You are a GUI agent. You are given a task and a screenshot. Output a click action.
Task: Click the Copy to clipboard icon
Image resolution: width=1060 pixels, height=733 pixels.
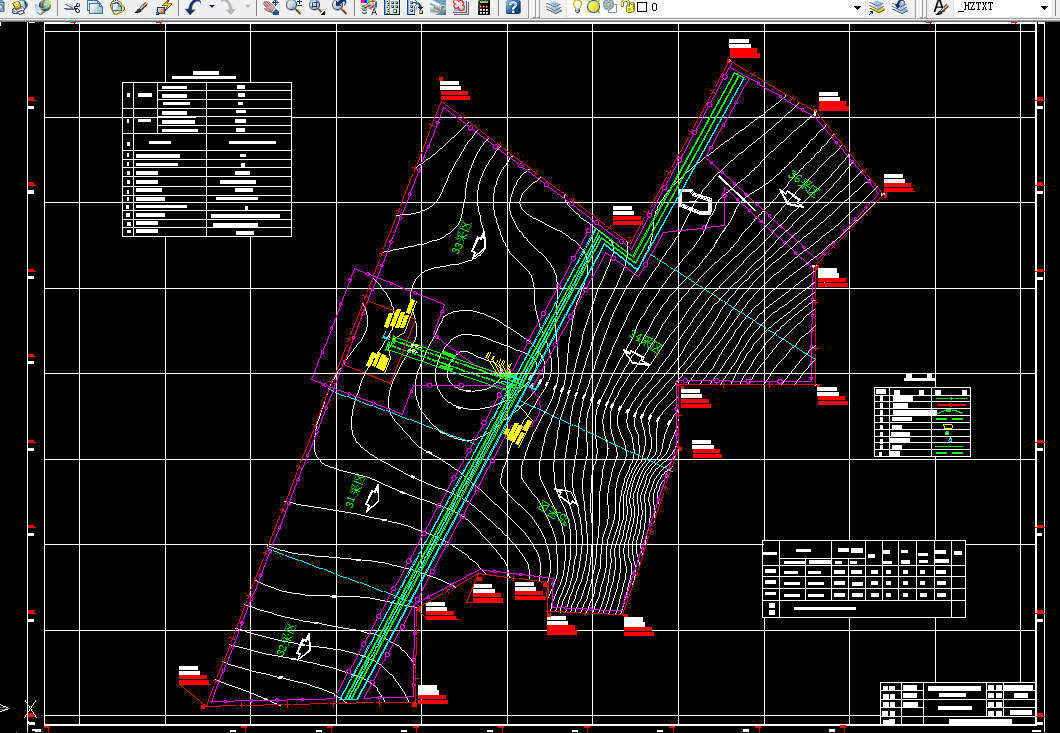click(95, 7)
